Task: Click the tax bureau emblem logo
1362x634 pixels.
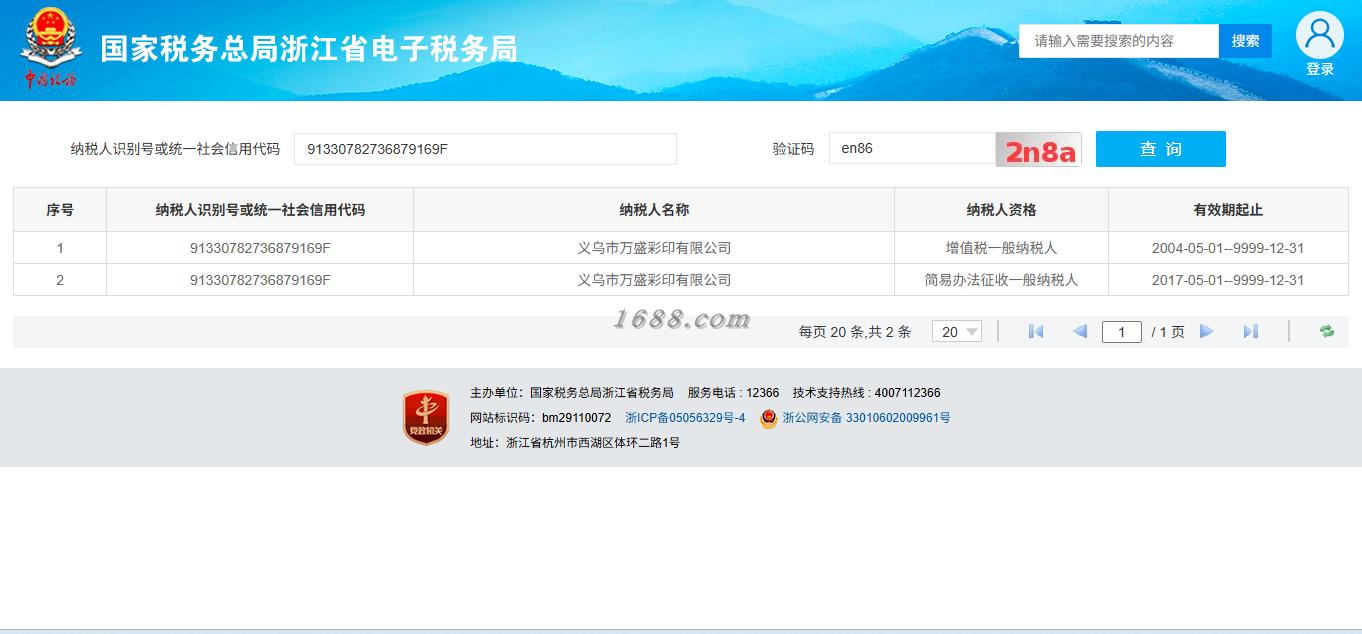Action: click(x=50, y=49)
